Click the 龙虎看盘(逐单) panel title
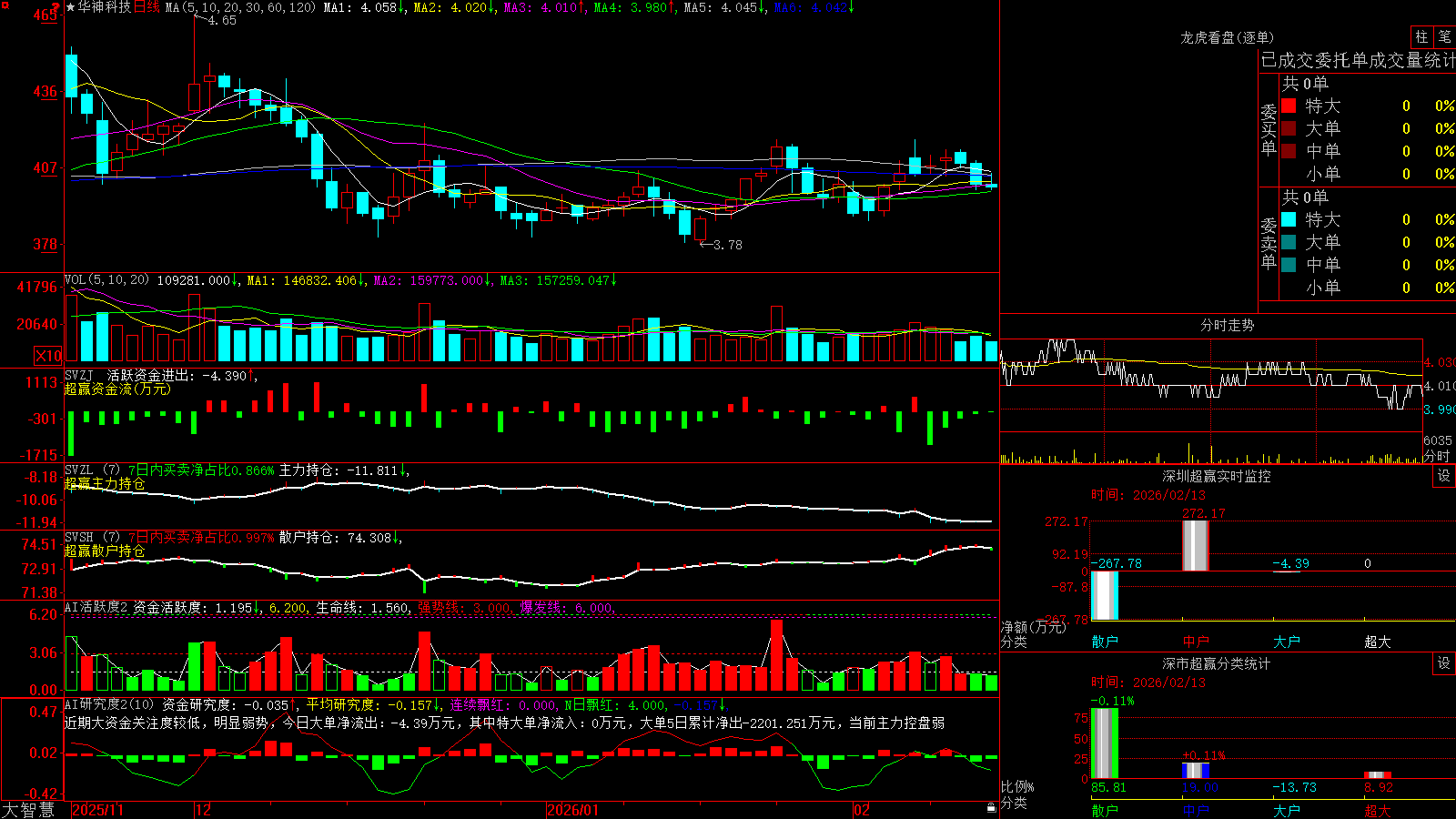The height and width of the screenshot is (819, 1456). 1227,37
